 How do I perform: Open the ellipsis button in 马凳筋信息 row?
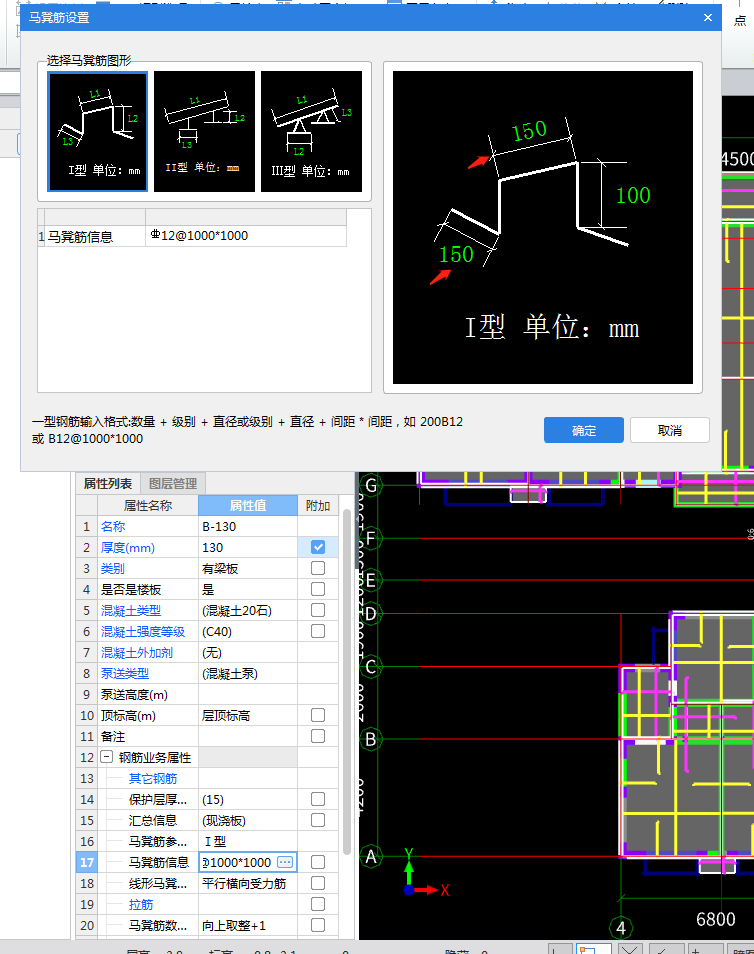click(285, 862)
